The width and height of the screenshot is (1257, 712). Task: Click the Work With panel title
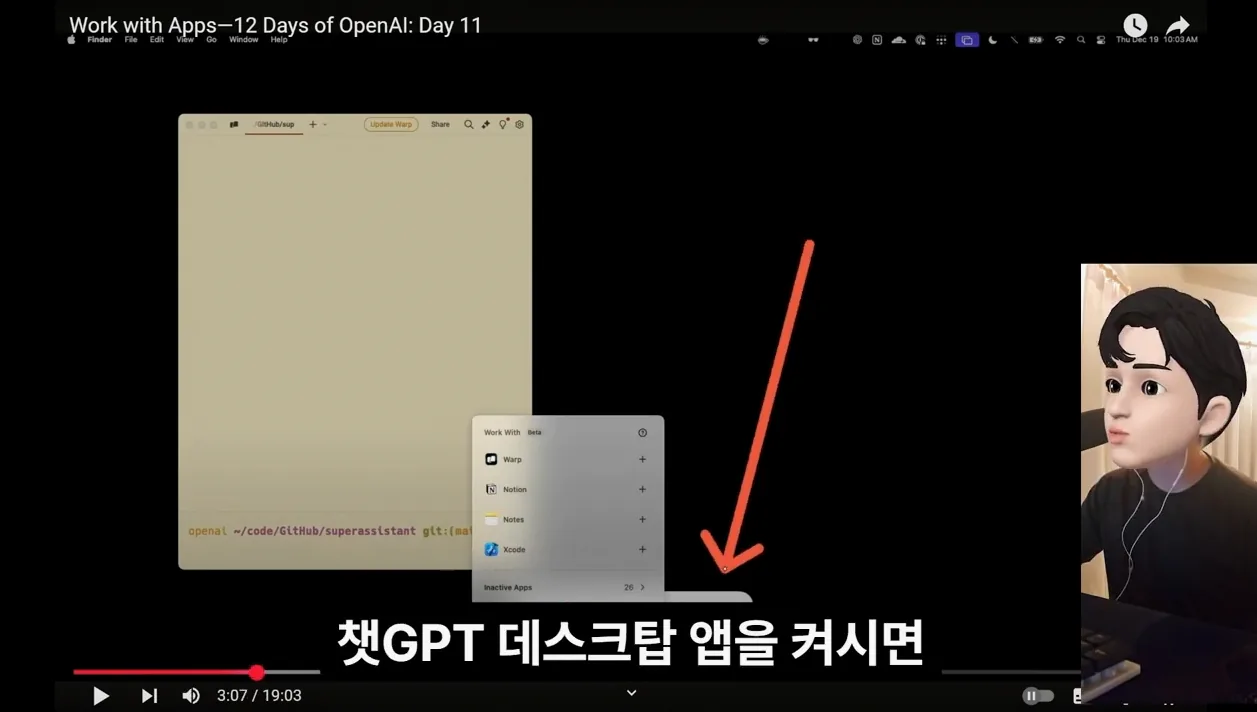point(502,433)
